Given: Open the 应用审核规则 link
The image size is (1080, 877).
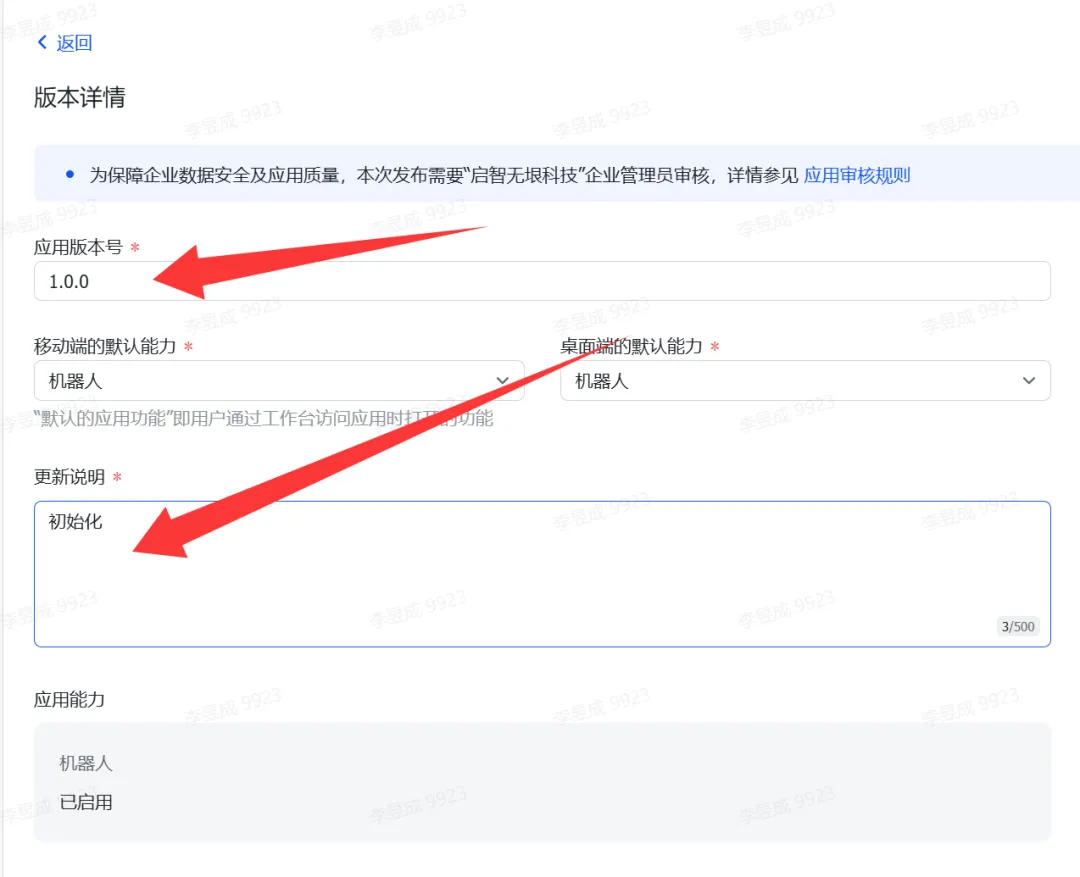Looking at the screenshot, I should click(x=857, y=175).
